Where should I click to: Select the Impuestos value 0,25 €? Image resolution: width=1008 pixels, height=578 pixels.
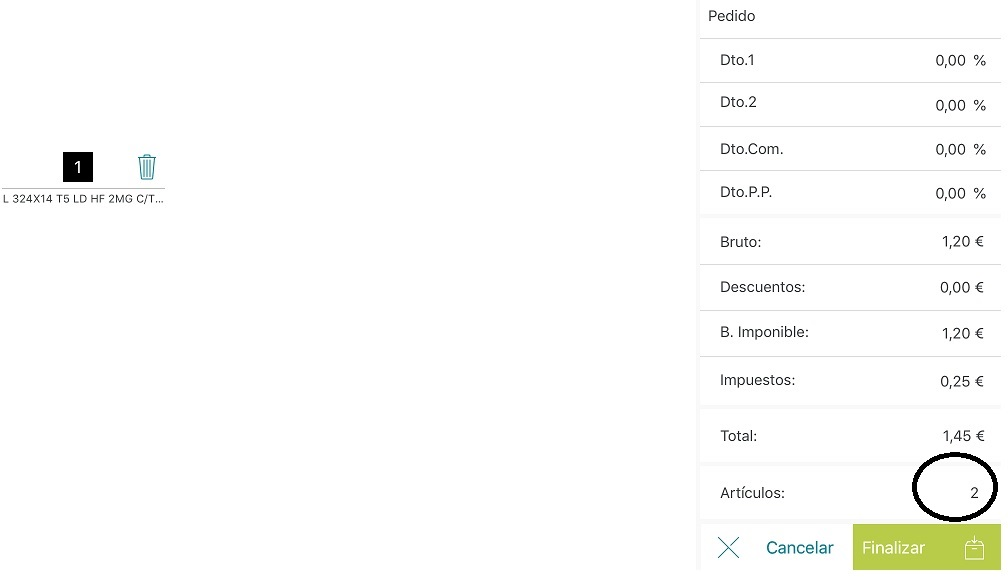(x=962, y=381)
